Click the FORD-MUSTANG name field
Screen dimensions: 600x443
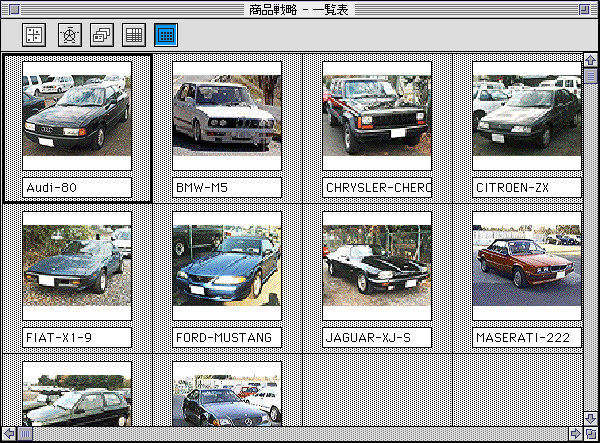point(227,337)
